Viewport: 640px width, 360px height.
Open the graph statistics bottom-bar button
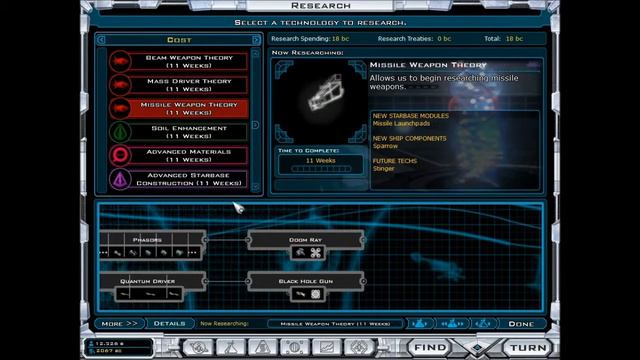click(327, 347)
